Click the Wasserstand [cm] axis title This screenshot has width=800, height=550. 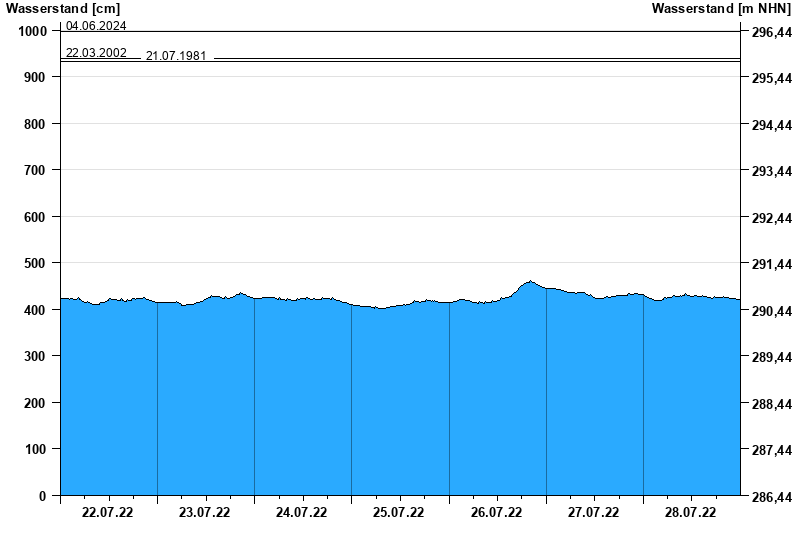coord(62,9)
